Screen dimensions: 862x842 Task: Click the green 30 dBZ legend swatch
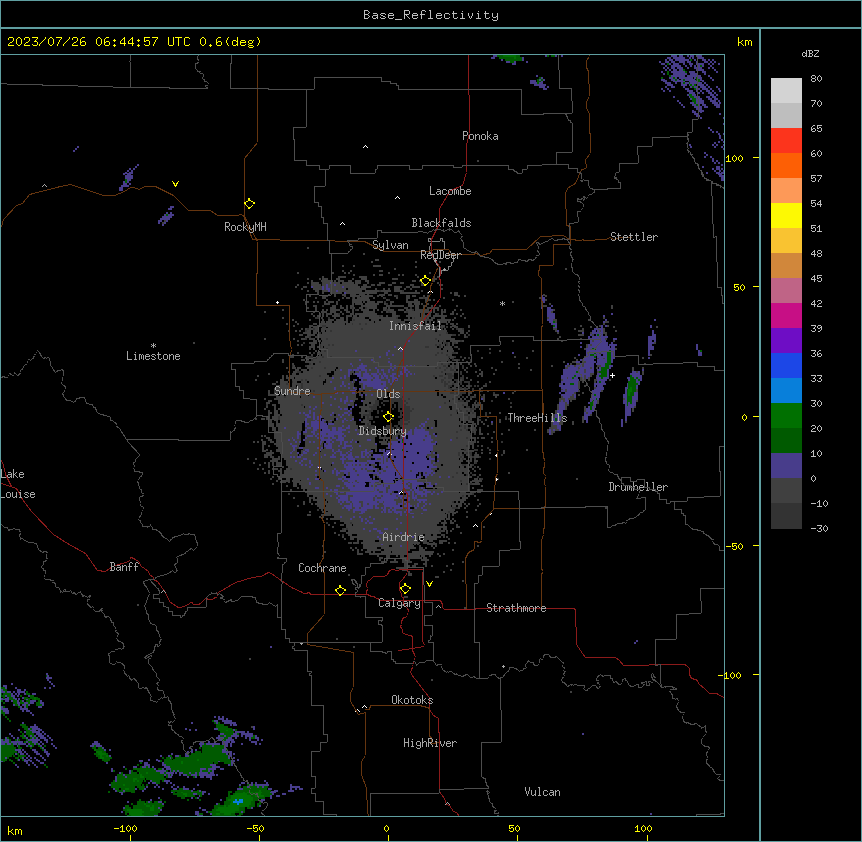786,416
